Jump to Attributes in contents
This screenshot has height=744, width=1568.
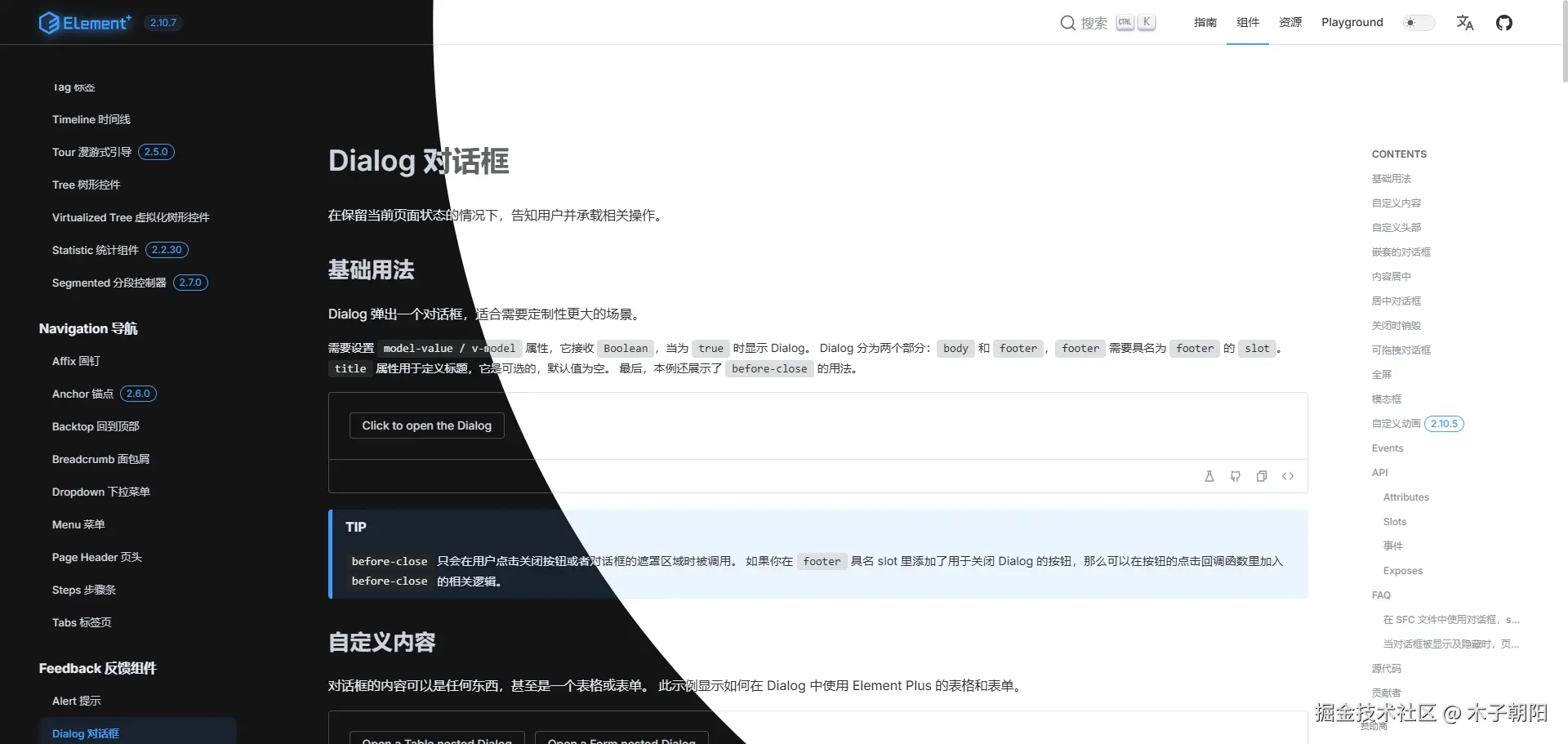pyautogui.click(x=1406, y=497)
